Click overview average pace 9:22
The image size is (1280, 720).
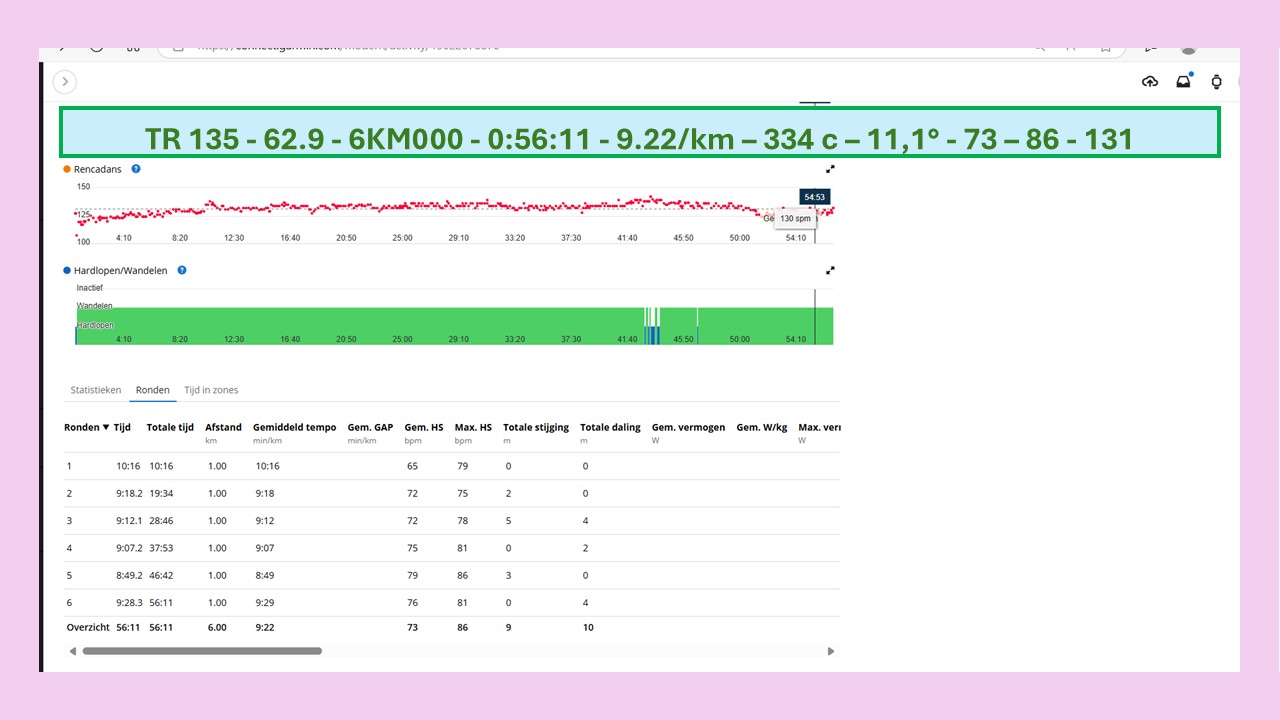click(265, 627)
